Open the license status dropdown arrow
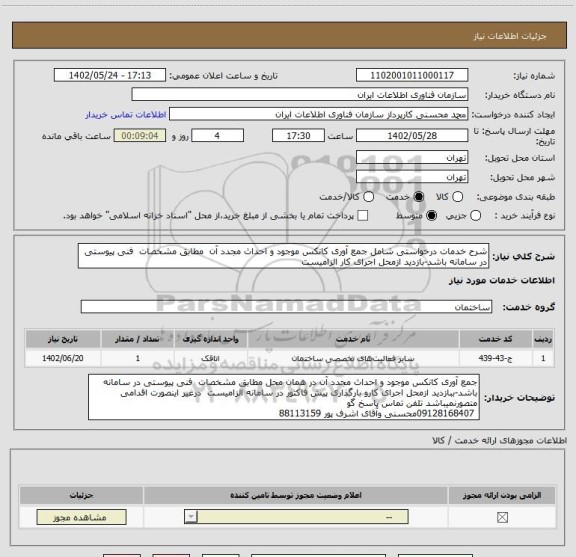Viewport: 576px width, 557px height. (x=191, y=517)
